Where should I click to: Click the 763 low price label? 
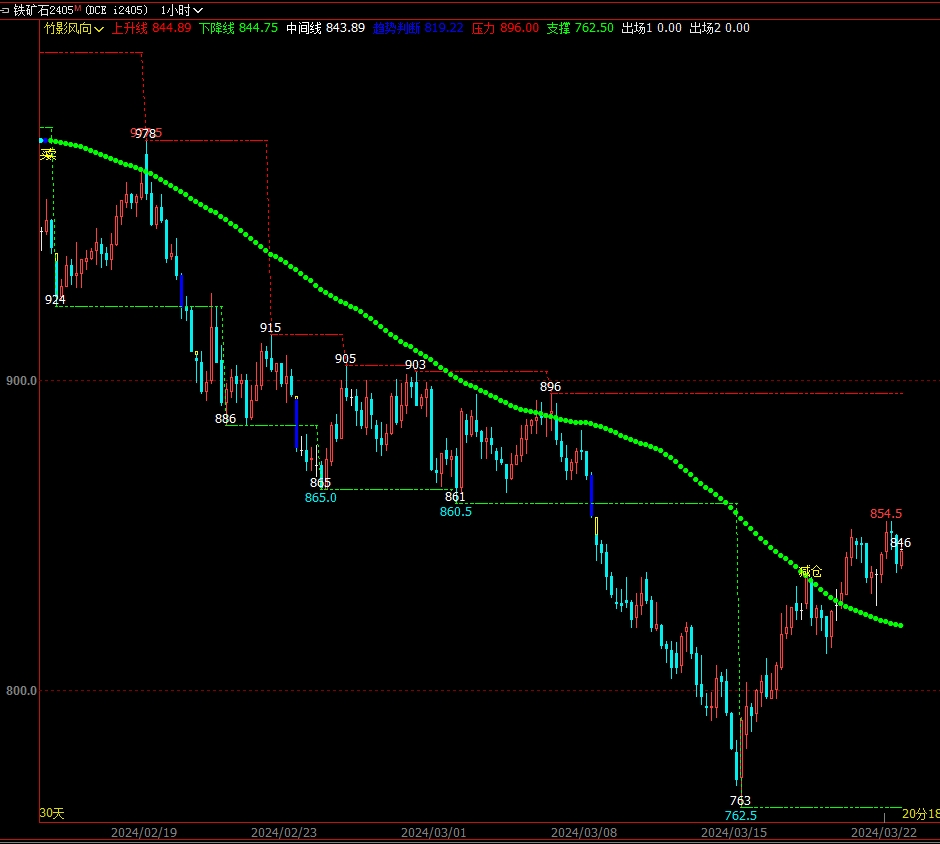tap(740, 801)
